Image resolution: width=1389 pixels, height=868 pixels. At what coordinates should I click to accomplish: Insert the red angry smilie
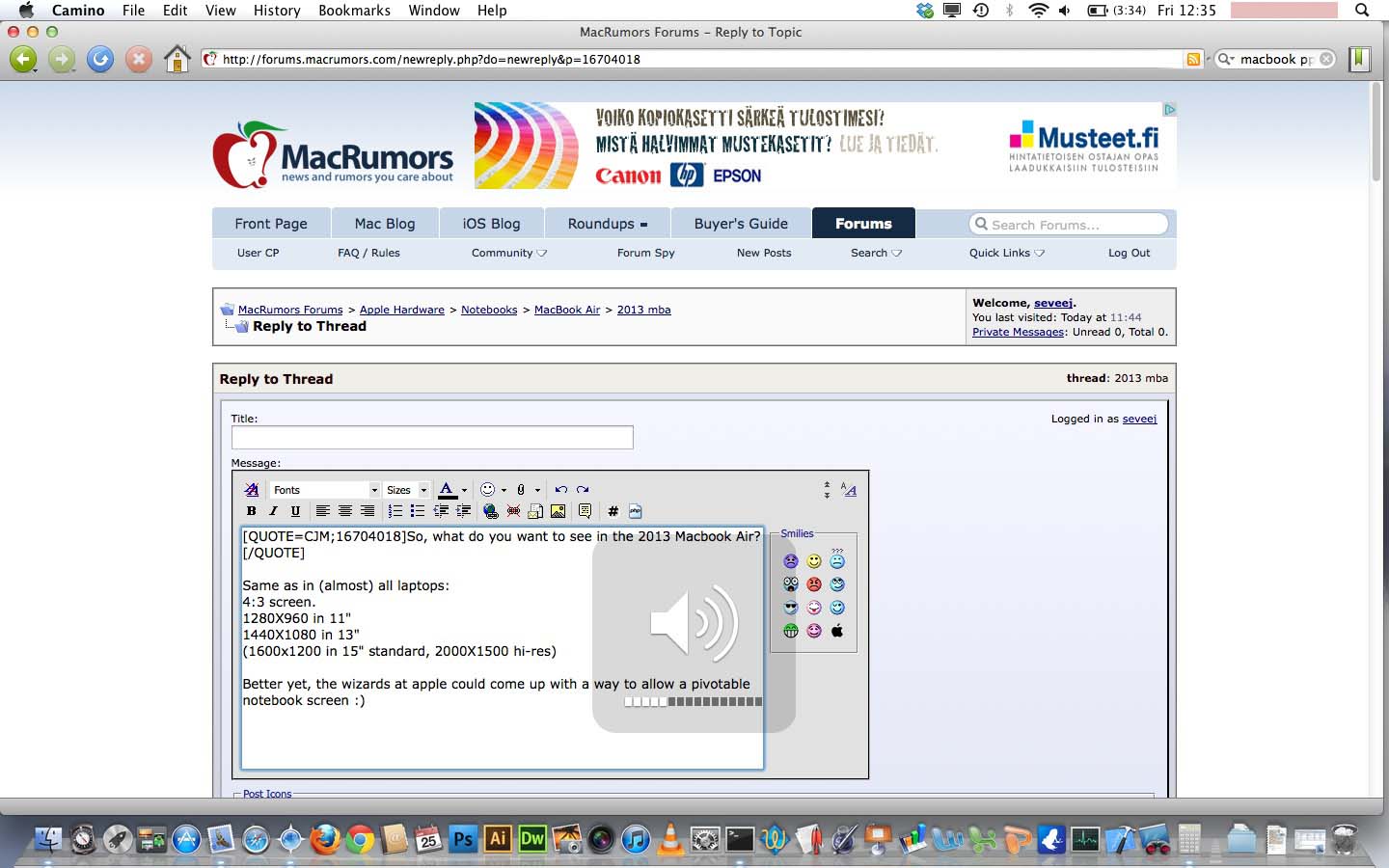pyautogui.click(x=814, y=584)
